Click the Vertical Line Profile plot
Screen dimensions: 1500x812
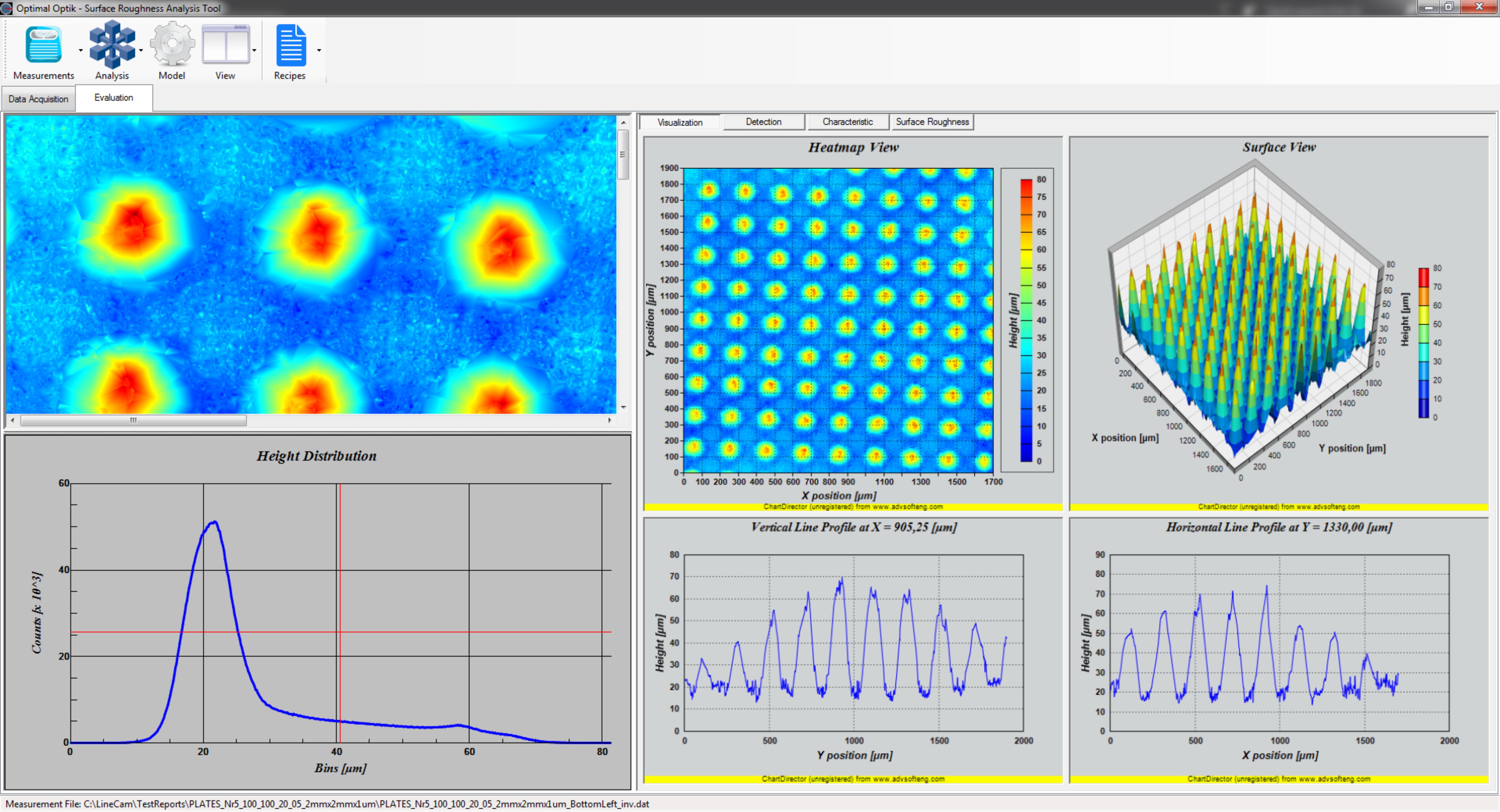click(854, 643)
